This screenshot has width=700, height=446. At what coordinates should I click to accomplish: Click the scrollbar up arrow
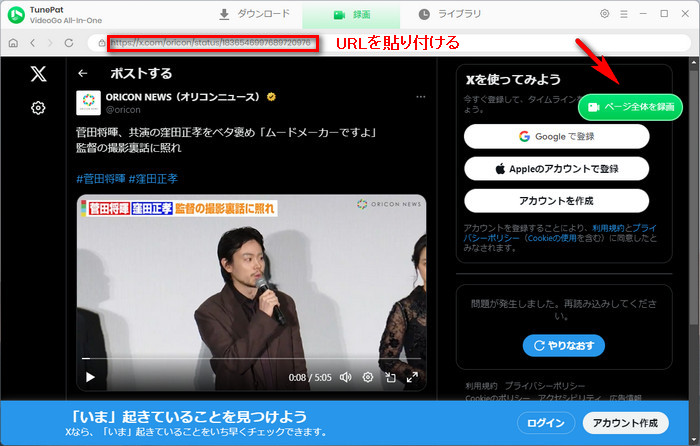(694, 62)
